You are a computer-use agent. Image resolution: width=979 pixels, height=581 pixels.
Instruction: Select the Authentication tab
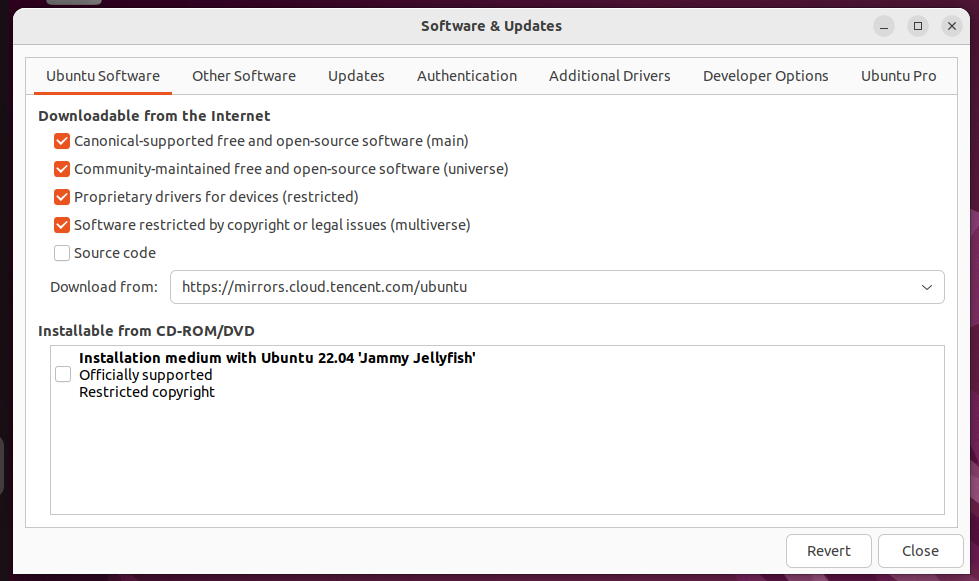[466, 76]
